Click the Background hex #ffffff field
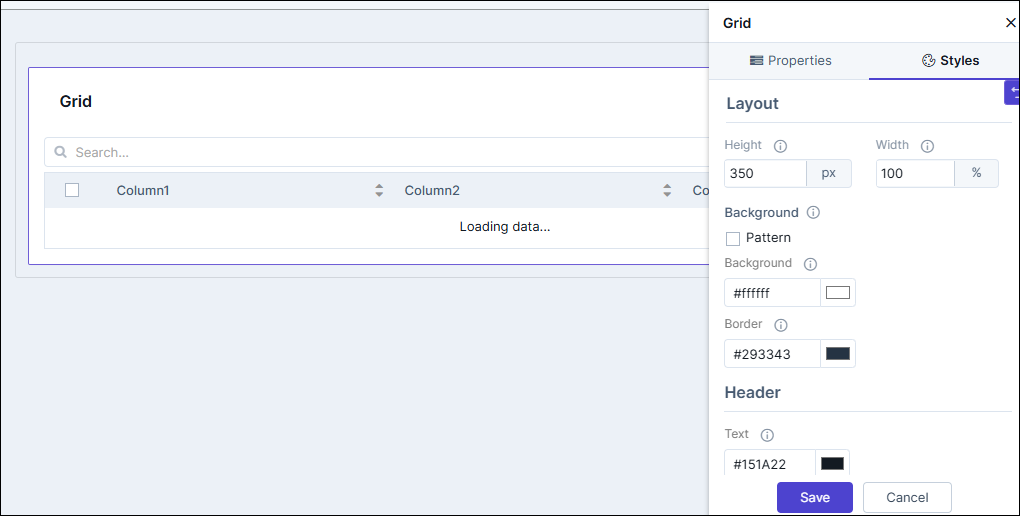 pyautogui.click(x=772, y=293)
